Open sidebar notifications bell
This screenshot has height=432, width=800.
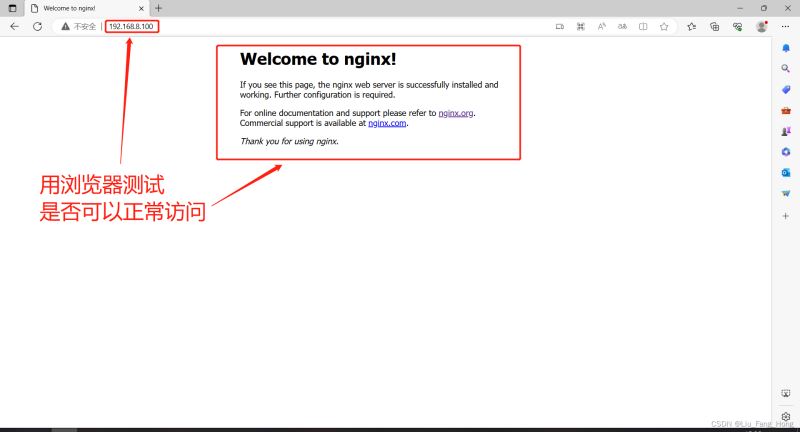point(786,48)
